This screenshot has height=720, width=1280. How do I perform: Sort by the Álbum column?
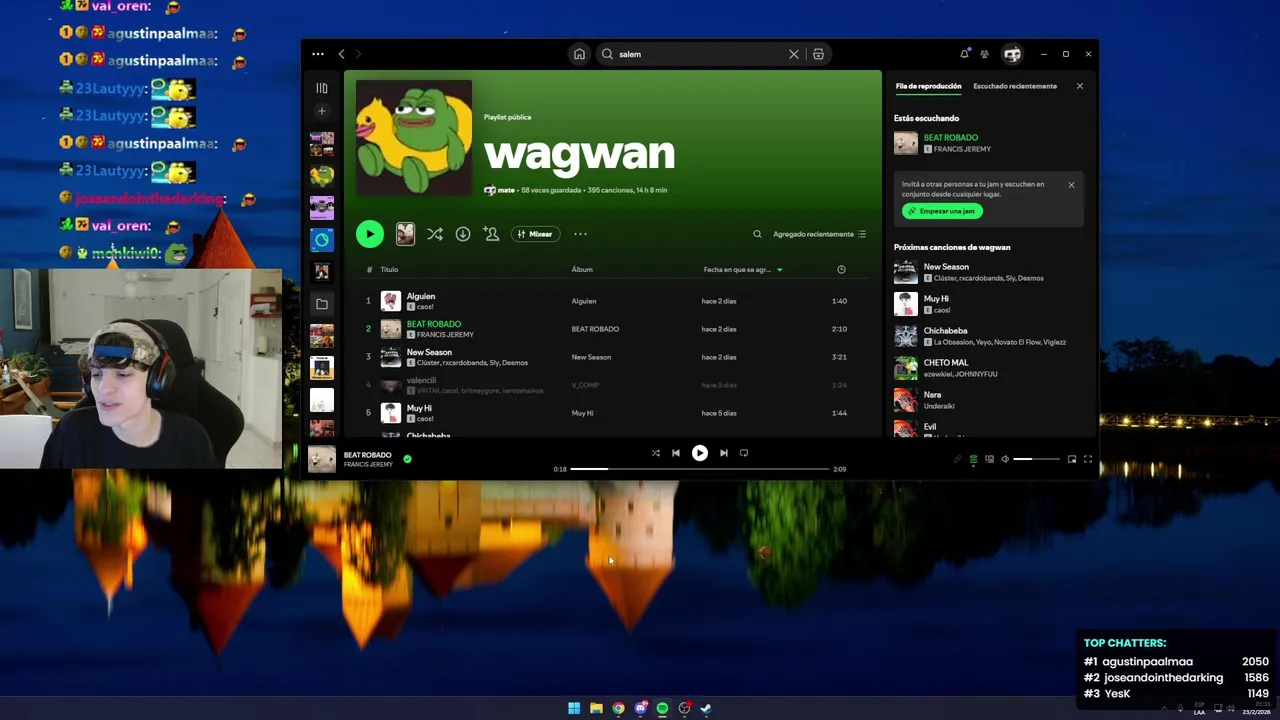coord(582,269)
